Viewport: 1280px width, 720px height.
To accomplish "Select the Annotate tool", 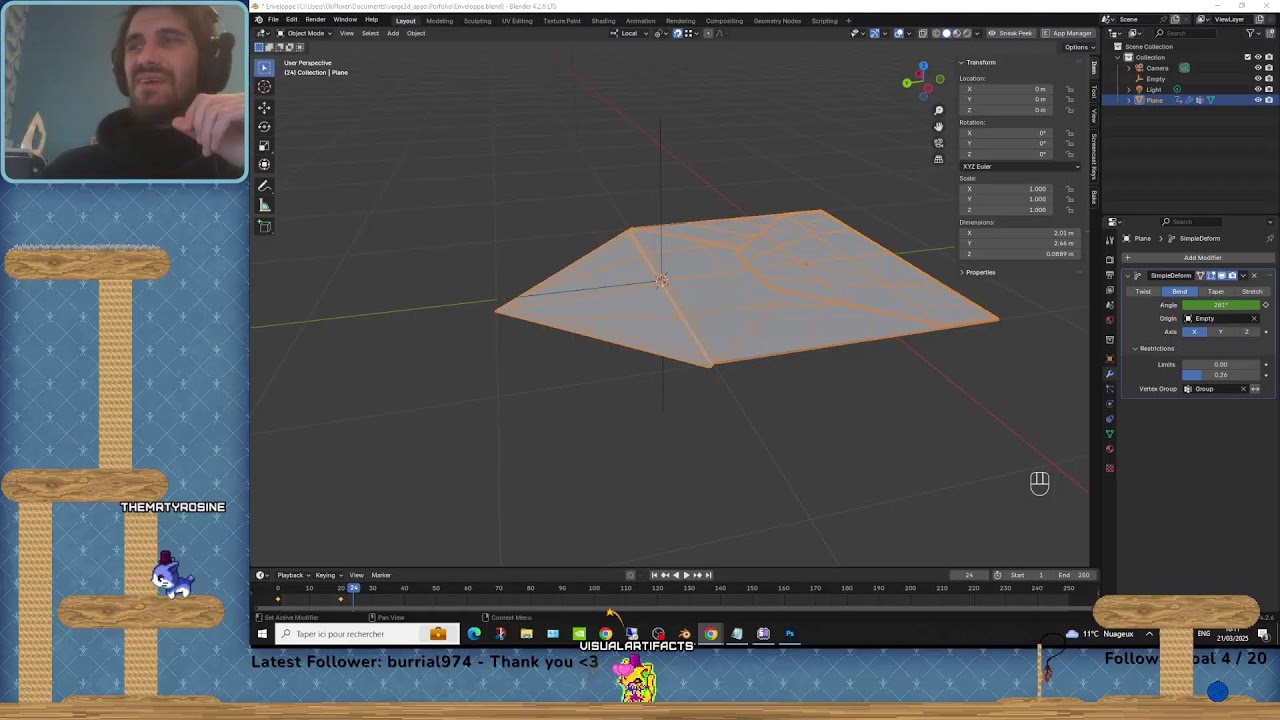I will 264,186.
